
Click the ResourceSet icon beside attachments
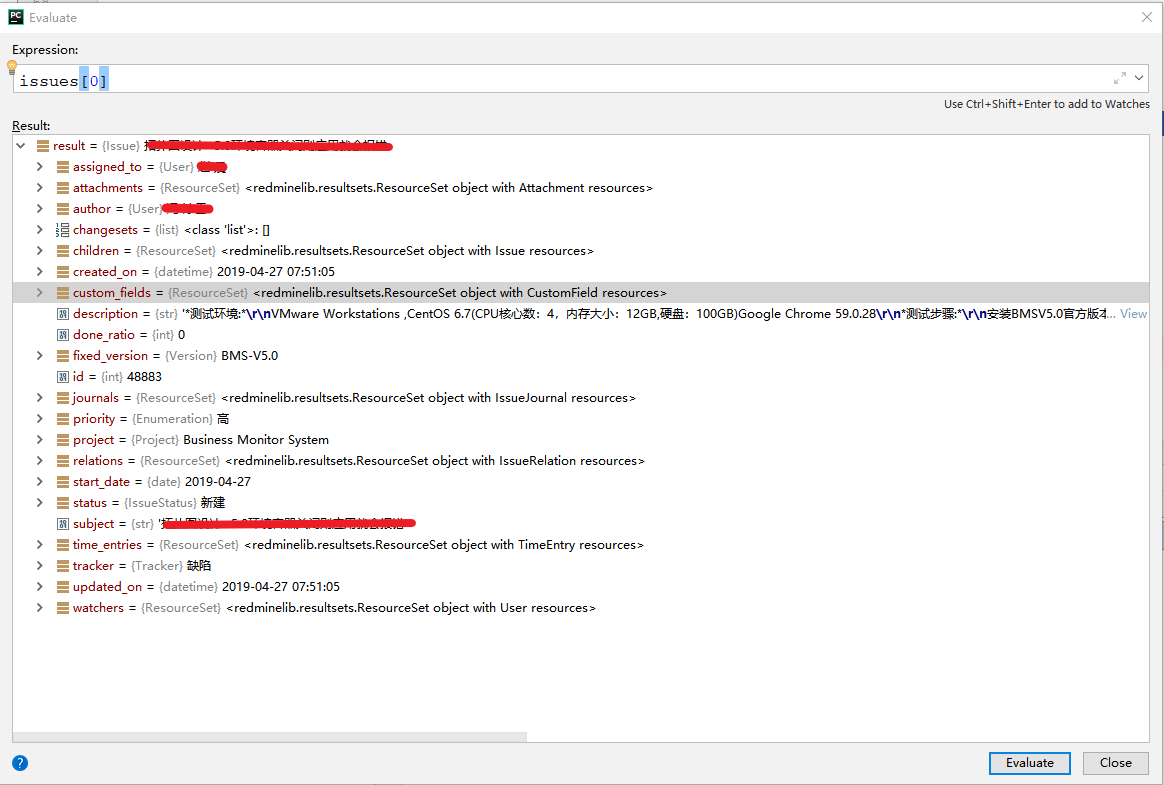pos(61,187)
